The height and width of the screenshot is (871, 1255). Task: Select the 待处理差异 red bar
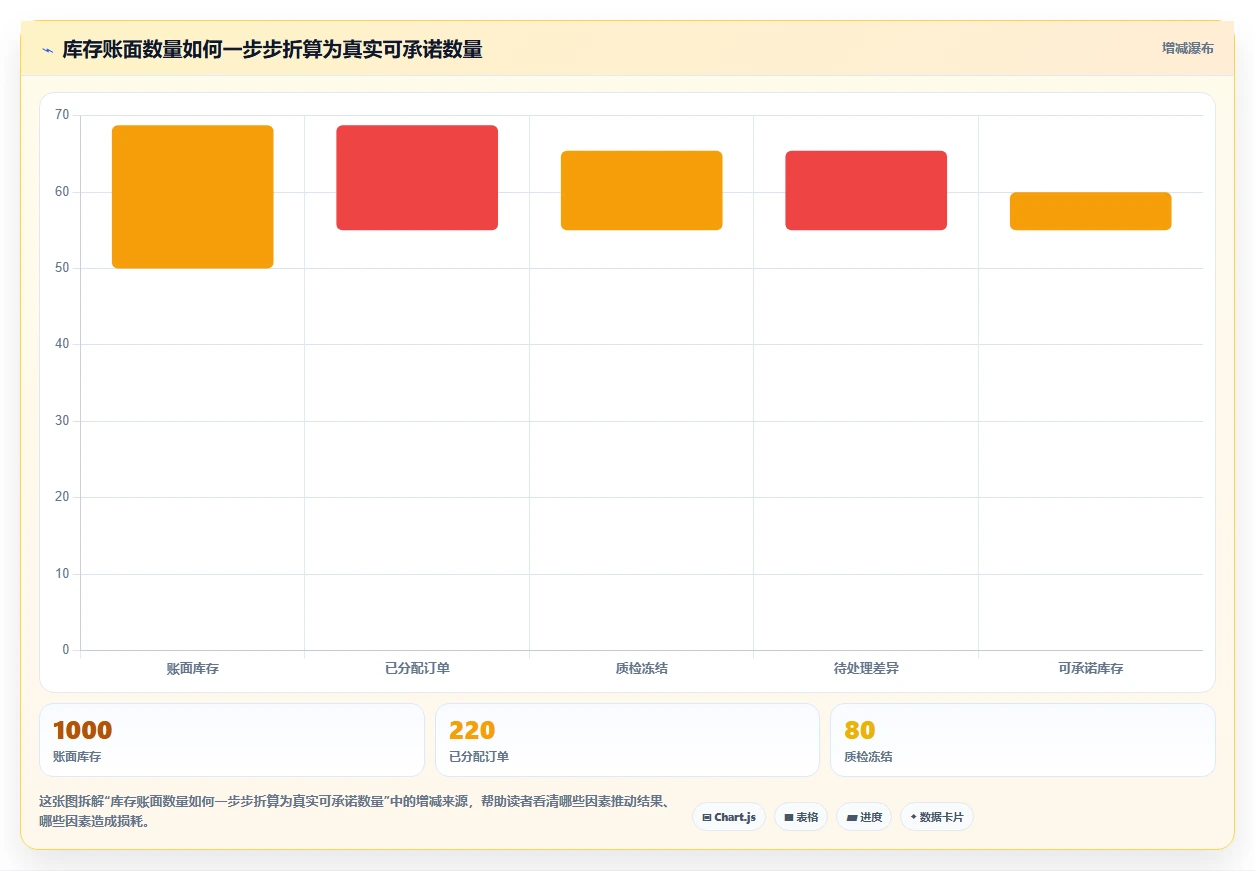(x=866, y=191)
